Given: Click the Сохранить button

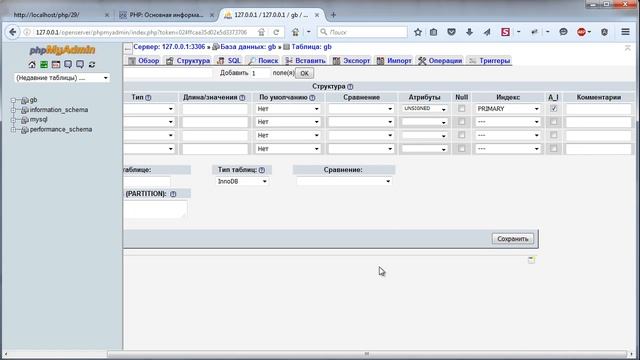Looking at the screenshot, I should tap(513, 239).
